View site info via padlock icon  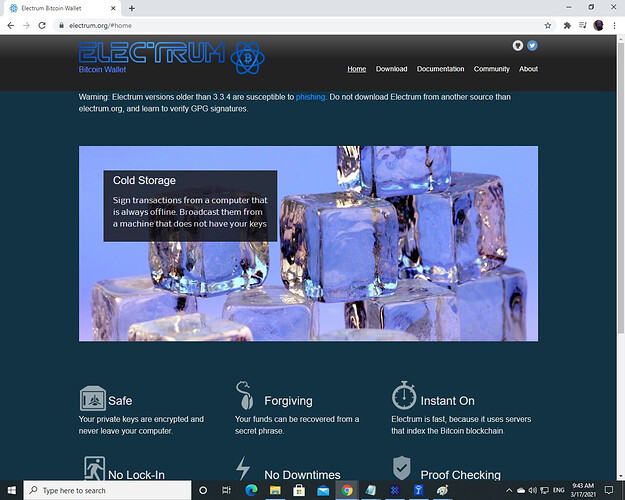coord(61,26)
